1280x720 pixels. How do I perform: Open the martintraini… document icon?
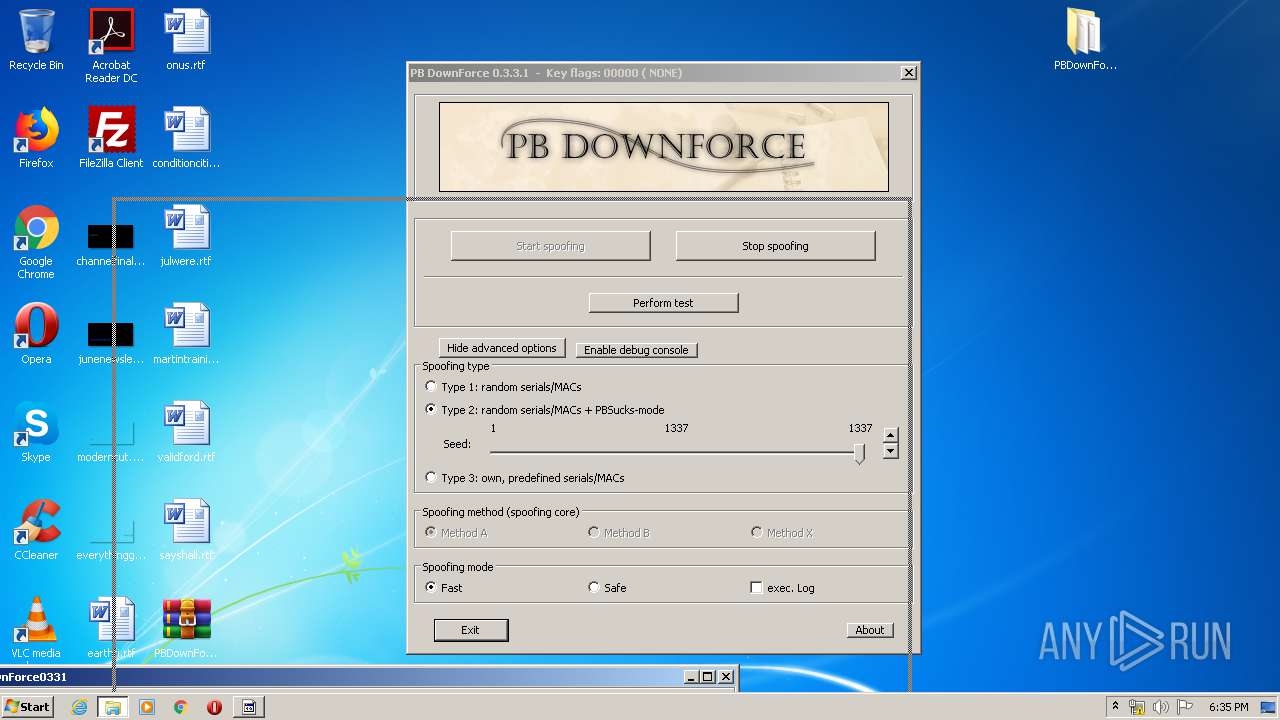pos(186,334)
